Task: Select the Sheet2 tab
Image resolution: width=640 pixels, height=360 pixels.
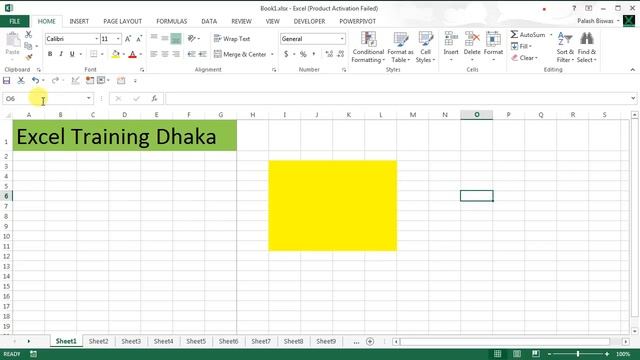Action: pyautogui.click(x=98, y=341)
